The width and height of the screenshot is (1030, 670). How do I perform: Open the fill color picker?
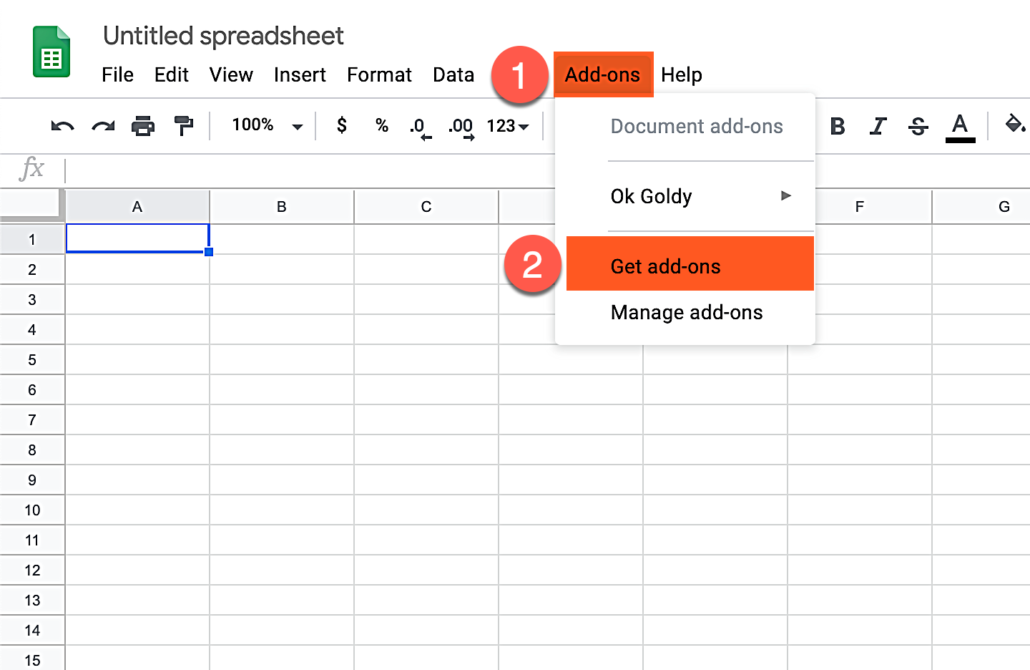pyautogui.click(x=1015, y=123)
